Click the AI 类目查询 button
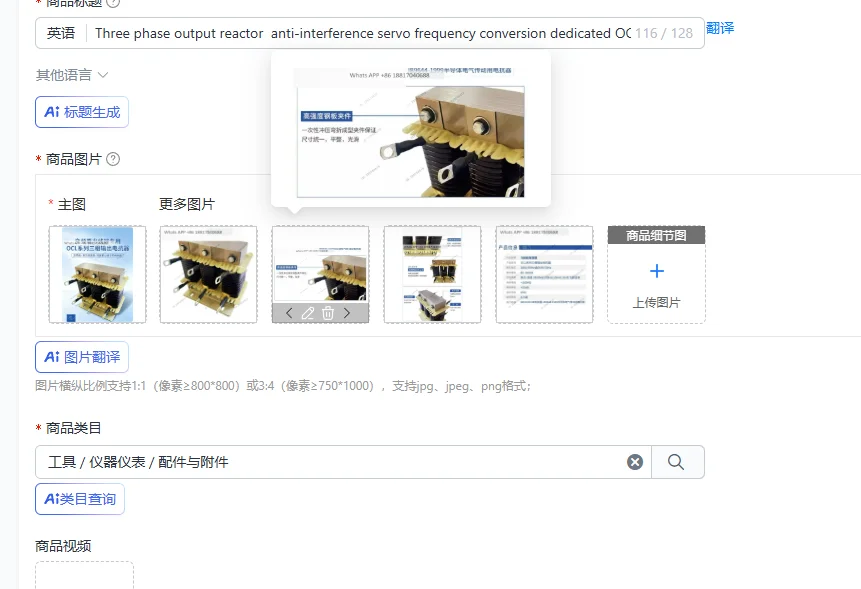The width and height of the screenshot is (861, 589). (80, 499)
